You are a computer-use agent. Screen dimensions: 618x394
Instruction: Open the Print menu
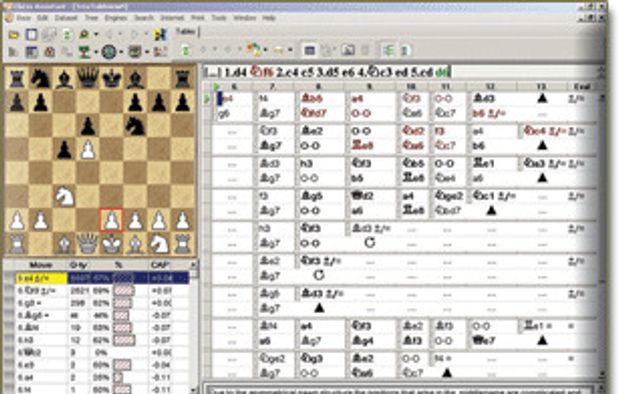[198, 18]
